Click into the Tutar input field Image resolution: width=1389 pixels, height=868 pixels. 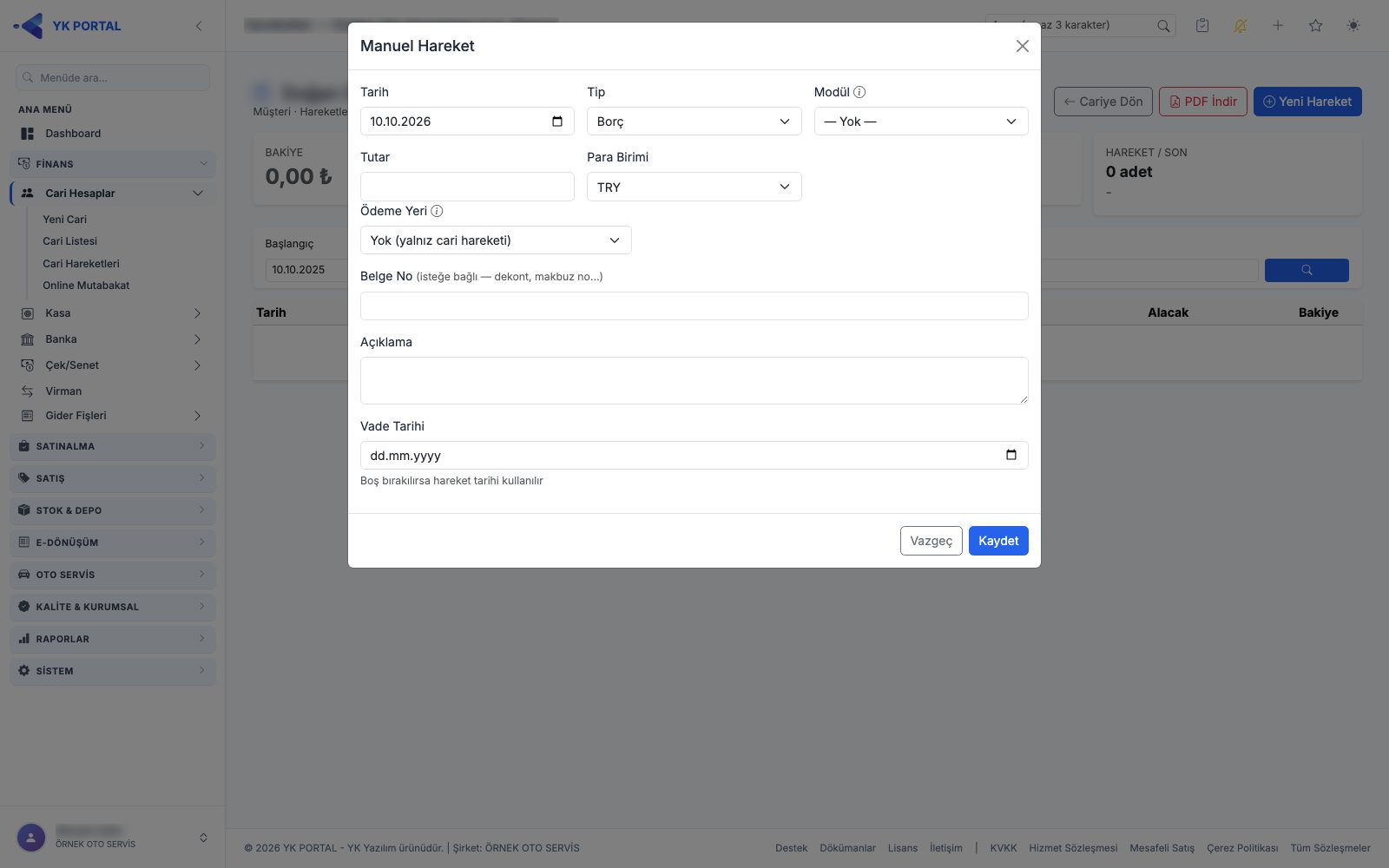coord(467,187)
